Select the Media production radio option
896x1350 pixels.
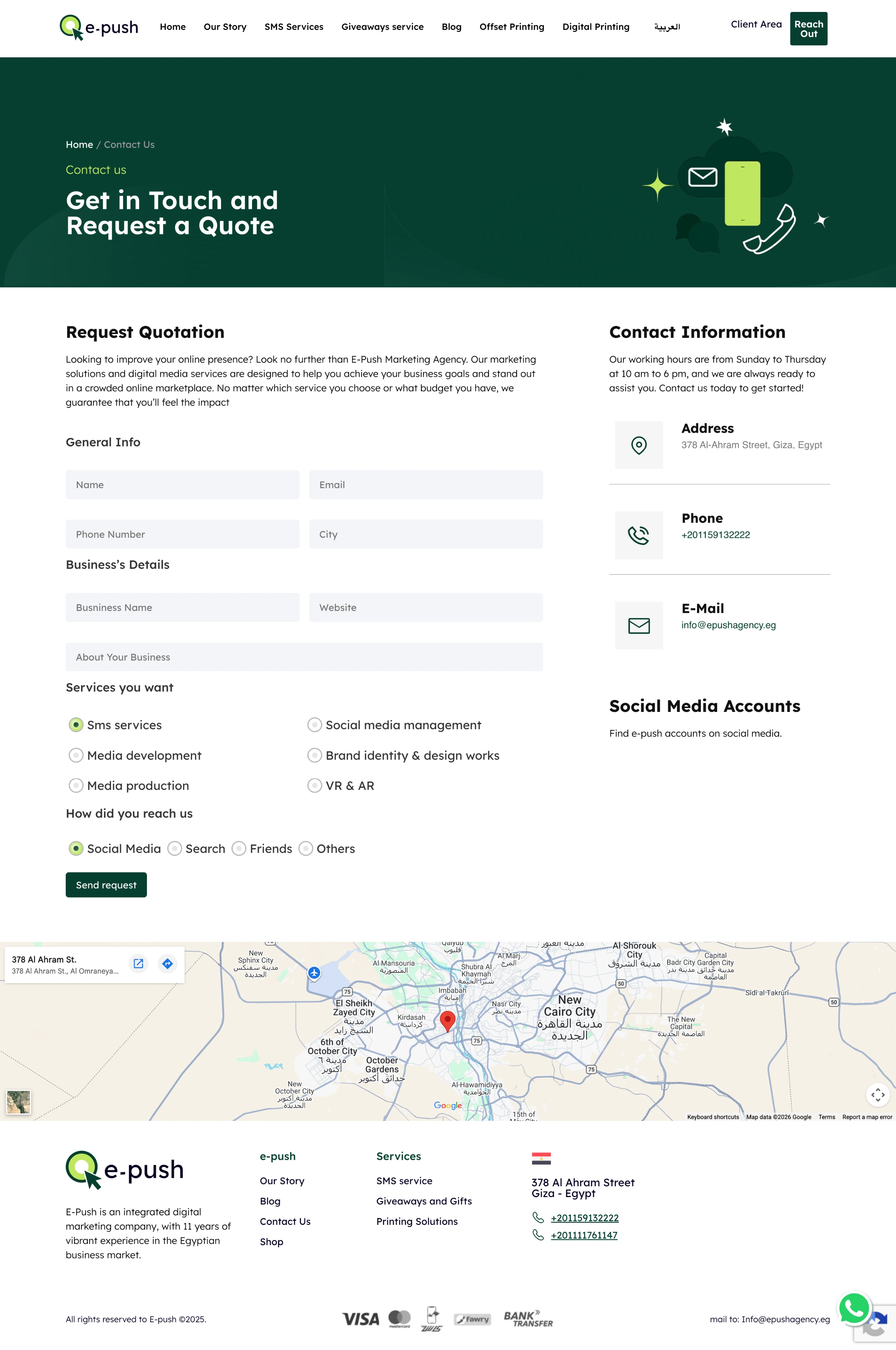76,785
